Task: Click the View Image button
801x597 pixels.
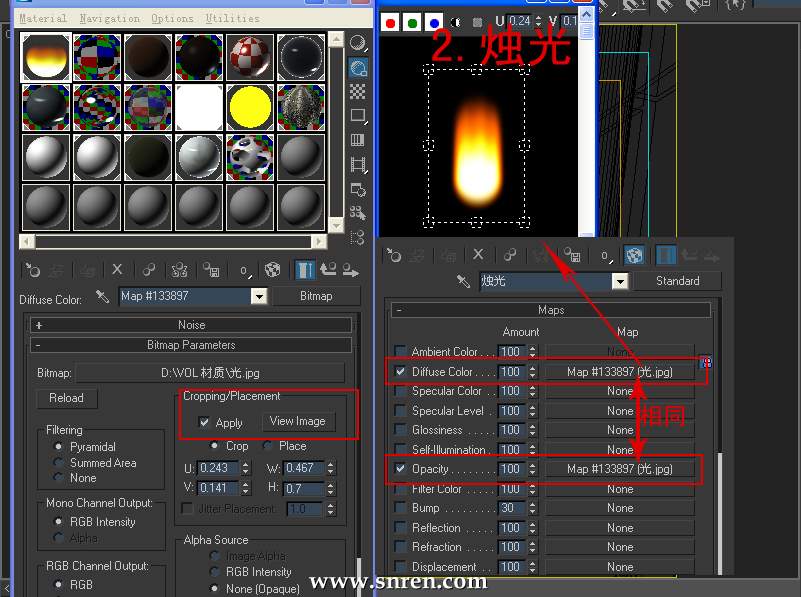Action: pyautogui.click(x=298, y=421)
